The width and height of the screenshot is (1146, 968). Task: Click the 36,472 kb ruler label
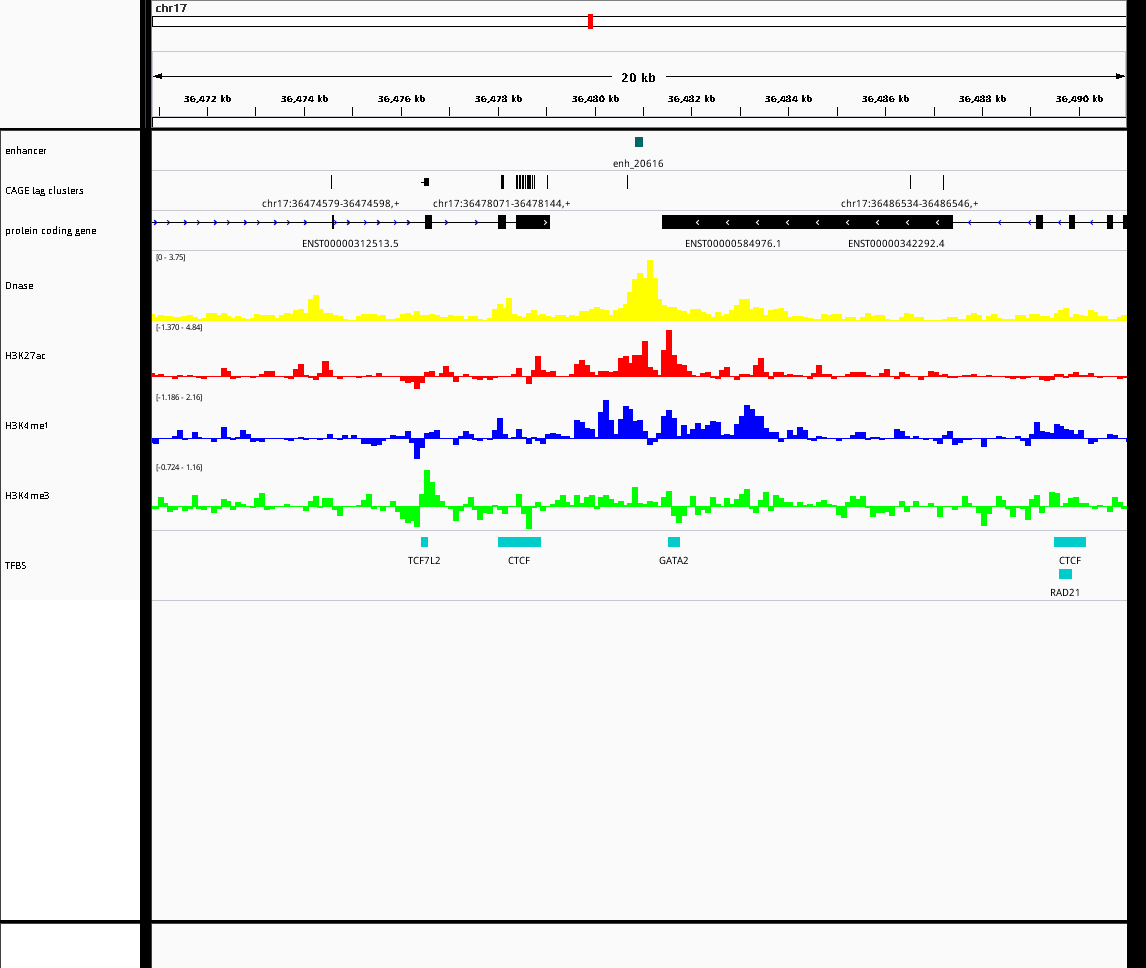(208, 99)
